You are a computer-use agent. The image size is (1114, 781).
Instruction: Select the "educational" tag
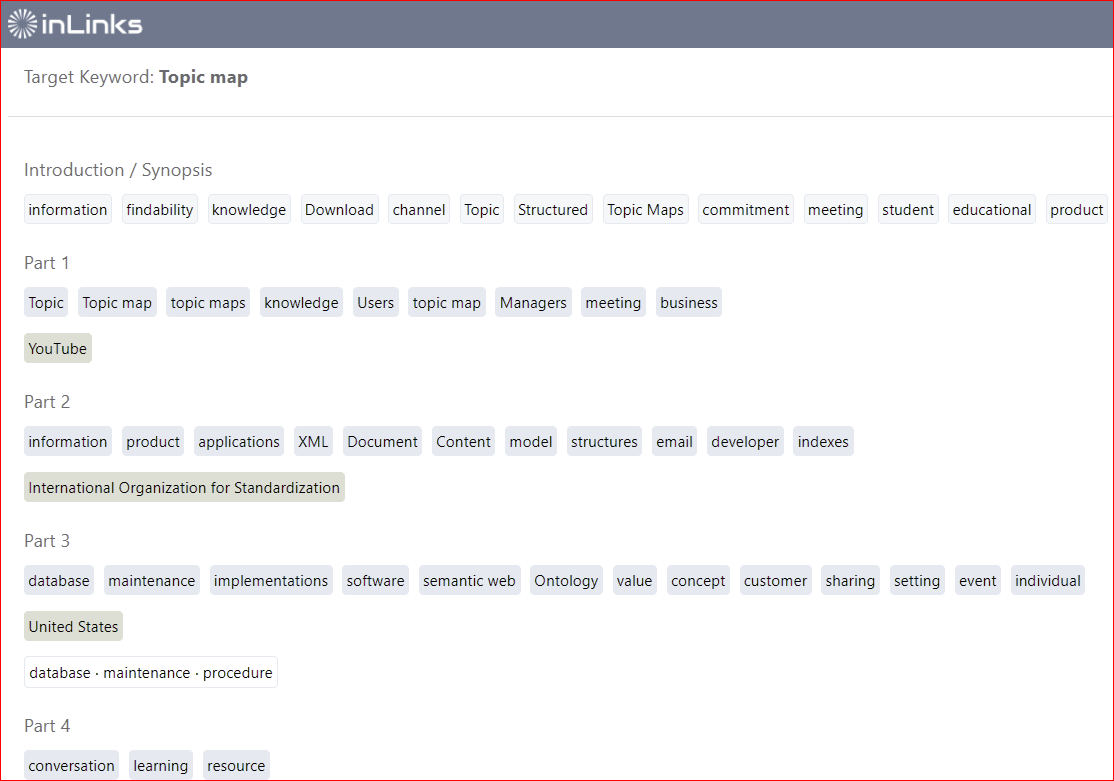pos(992,210)
